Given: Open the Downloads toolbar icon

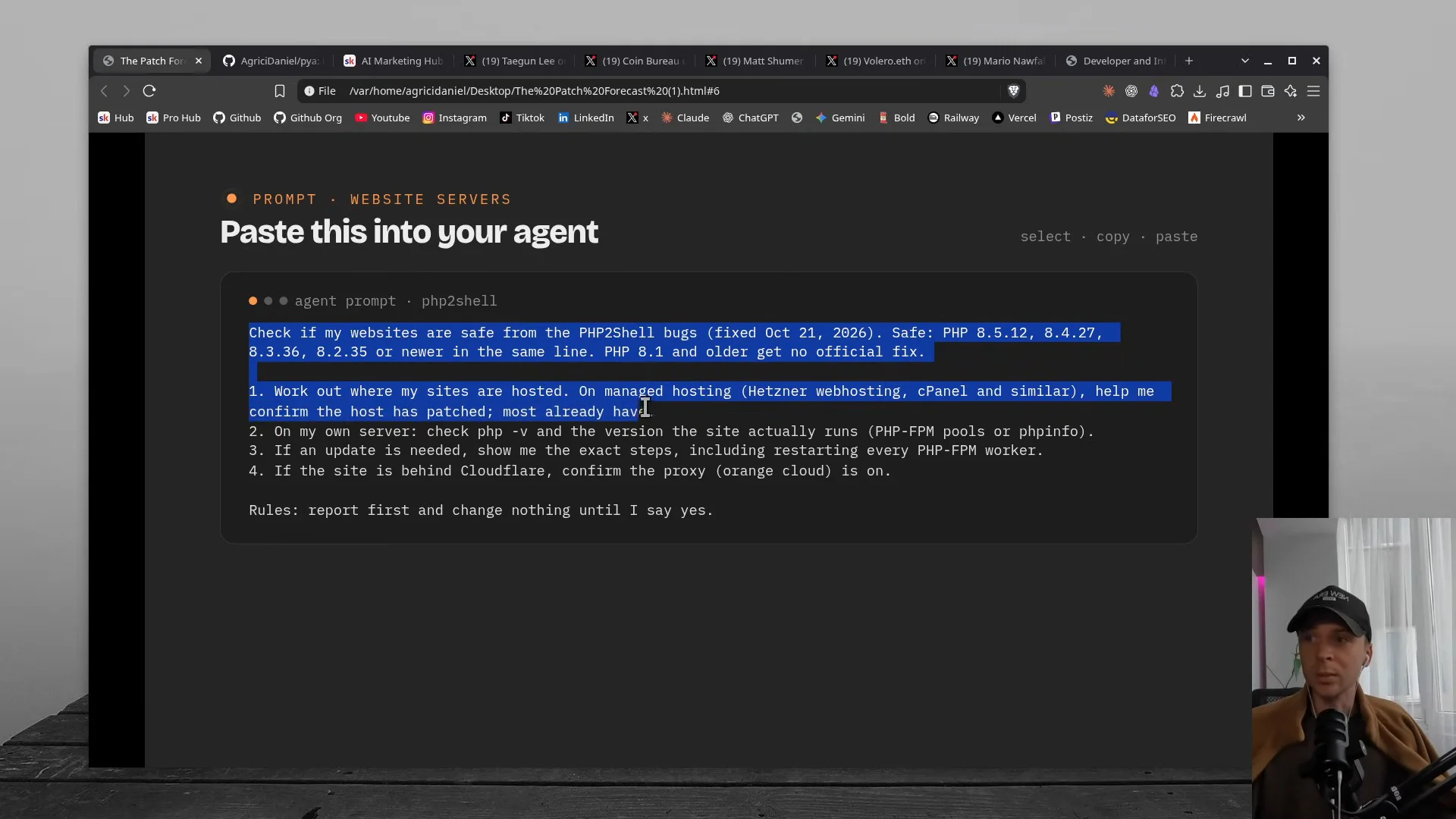Looking at the screenshot, I should tap(1200, 91).
